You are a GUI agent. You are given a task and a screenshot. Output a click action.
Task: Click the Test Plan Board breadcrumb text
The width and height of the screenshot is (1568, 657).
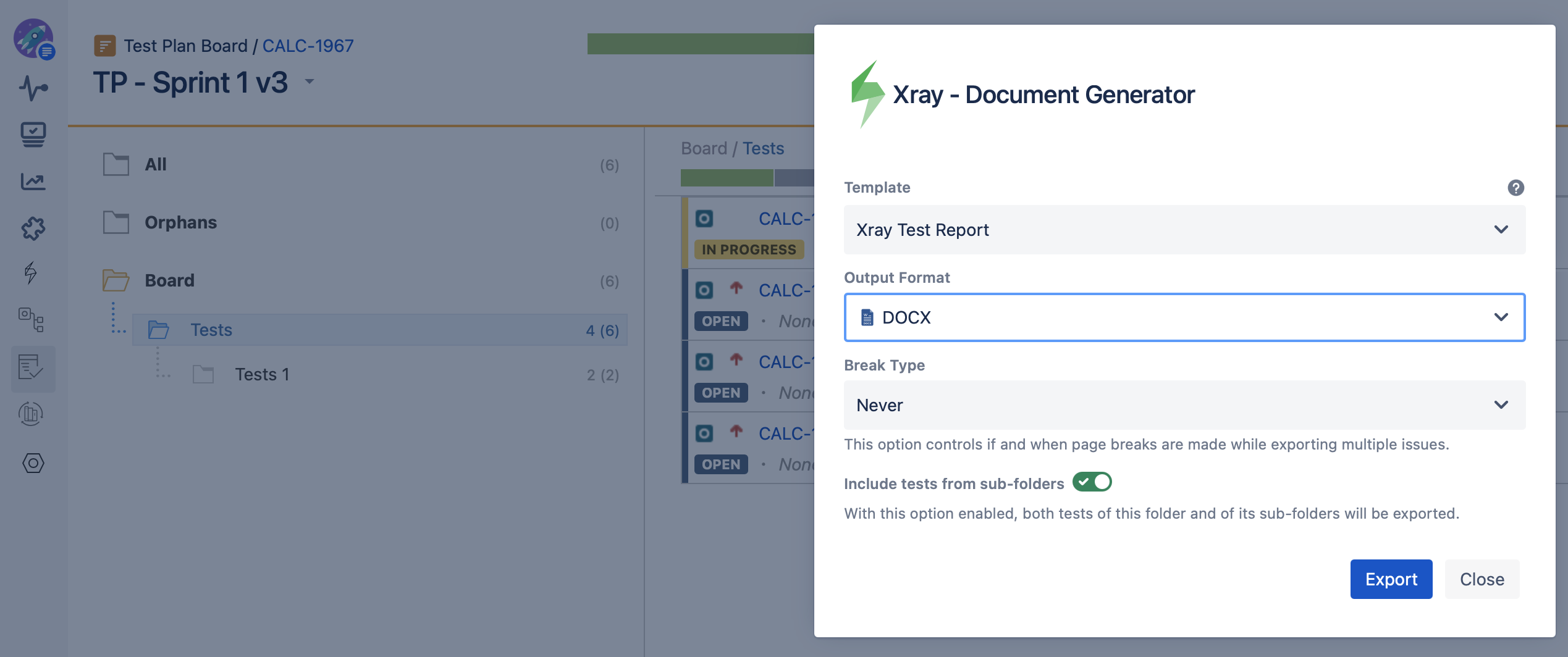point(185,46)
